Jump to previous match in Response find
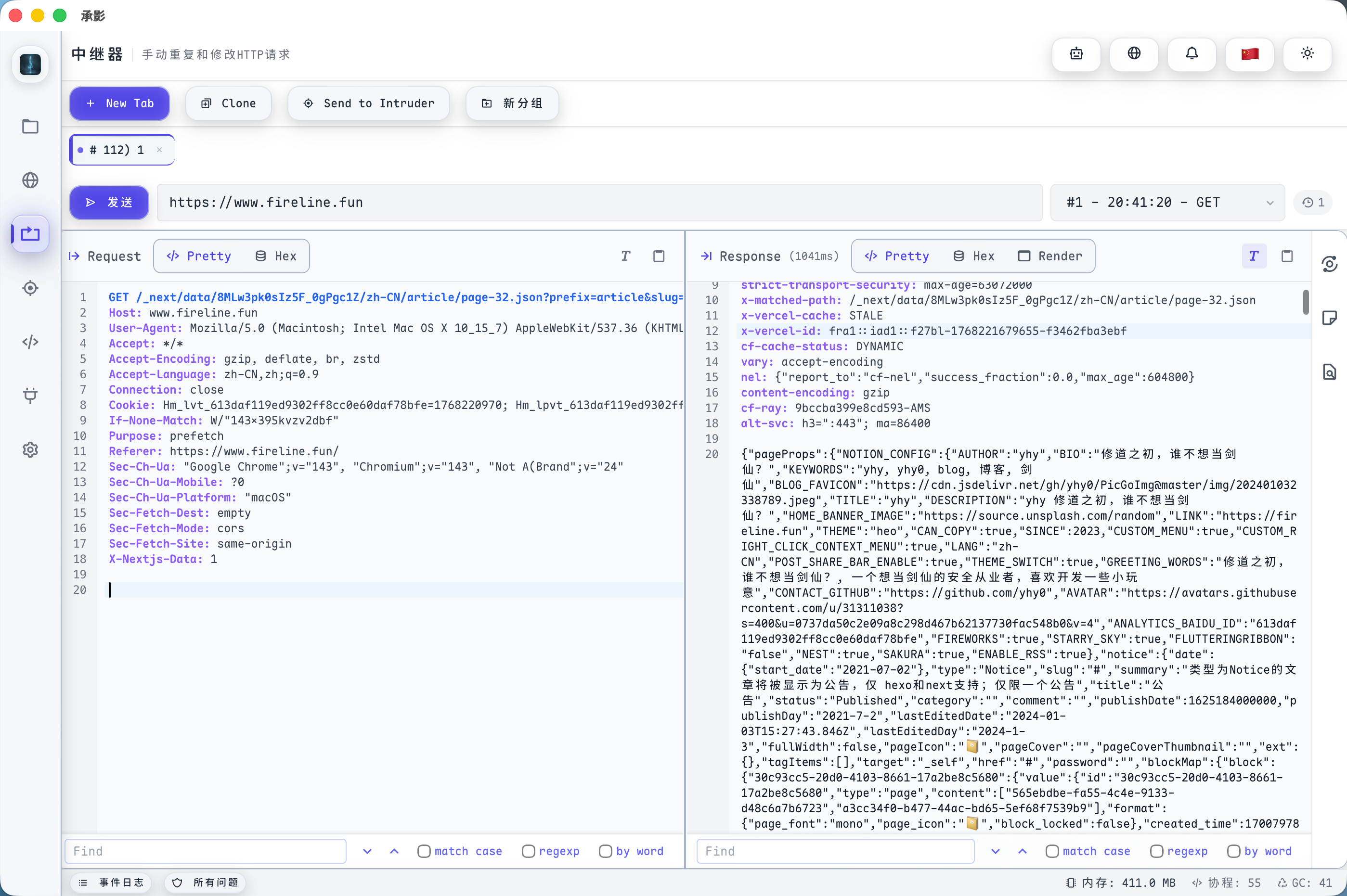1347x896 pixels. point(1022,851)
